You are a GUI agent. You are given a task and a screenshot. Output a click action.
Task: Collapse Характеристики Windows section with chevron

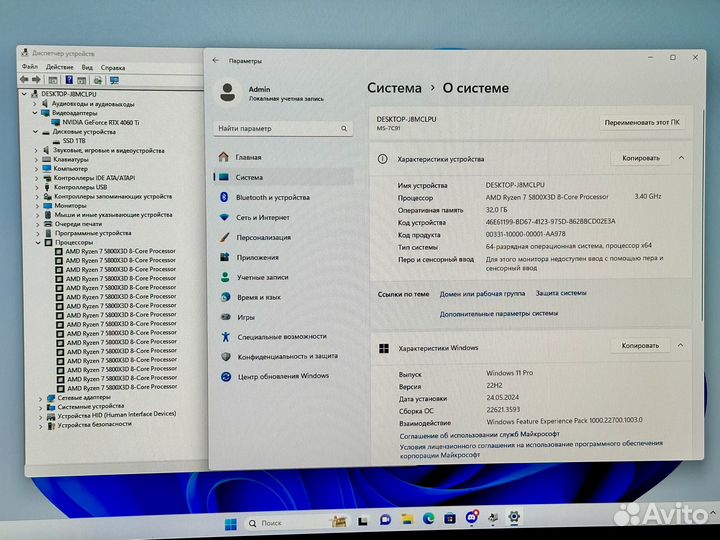tap(681, 345)
